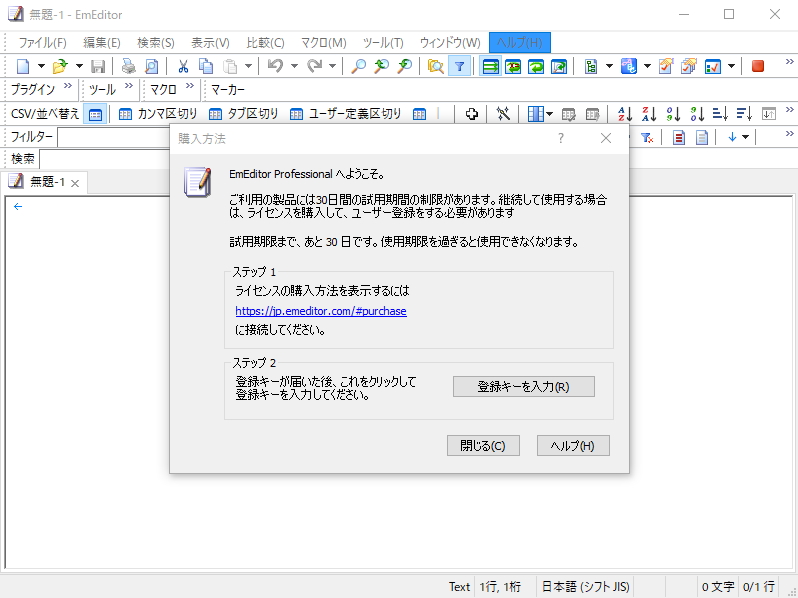This screenshot has width=798, height=598.
Task: Click inside the フィルター input field
Action: point(114,137)
